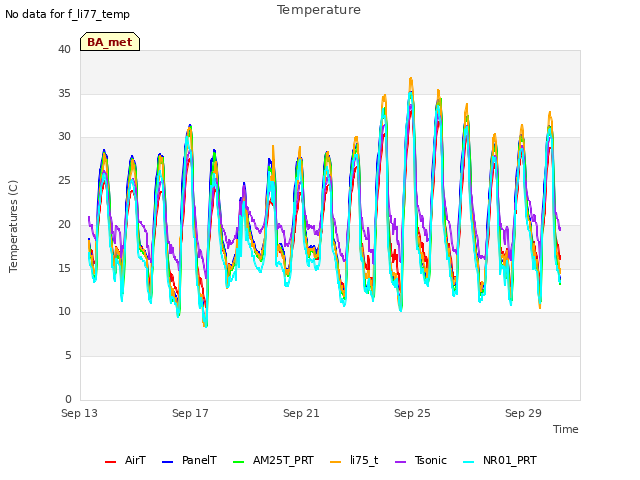Click the 'No data for f_li77_temp' message
Image resolution: width=640 pixels, height=480 pixels.
pos(67,14)
